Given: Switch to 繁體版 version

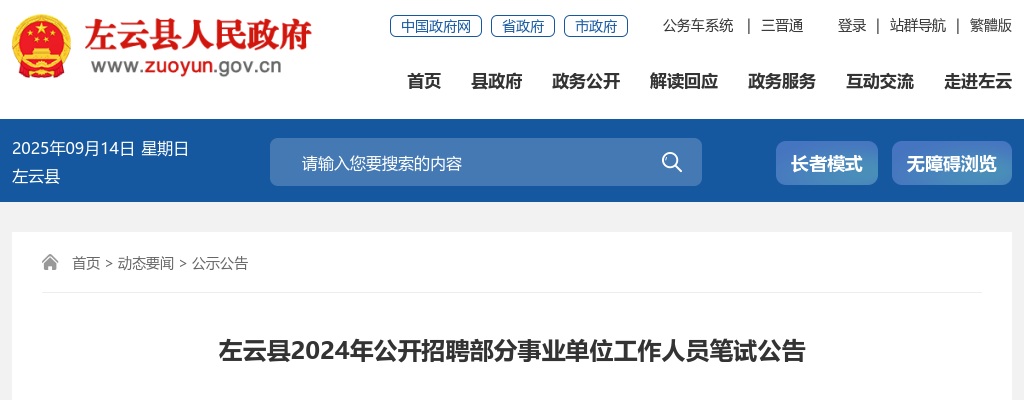Looking at the screenshot, I should (x=991, y=26).
